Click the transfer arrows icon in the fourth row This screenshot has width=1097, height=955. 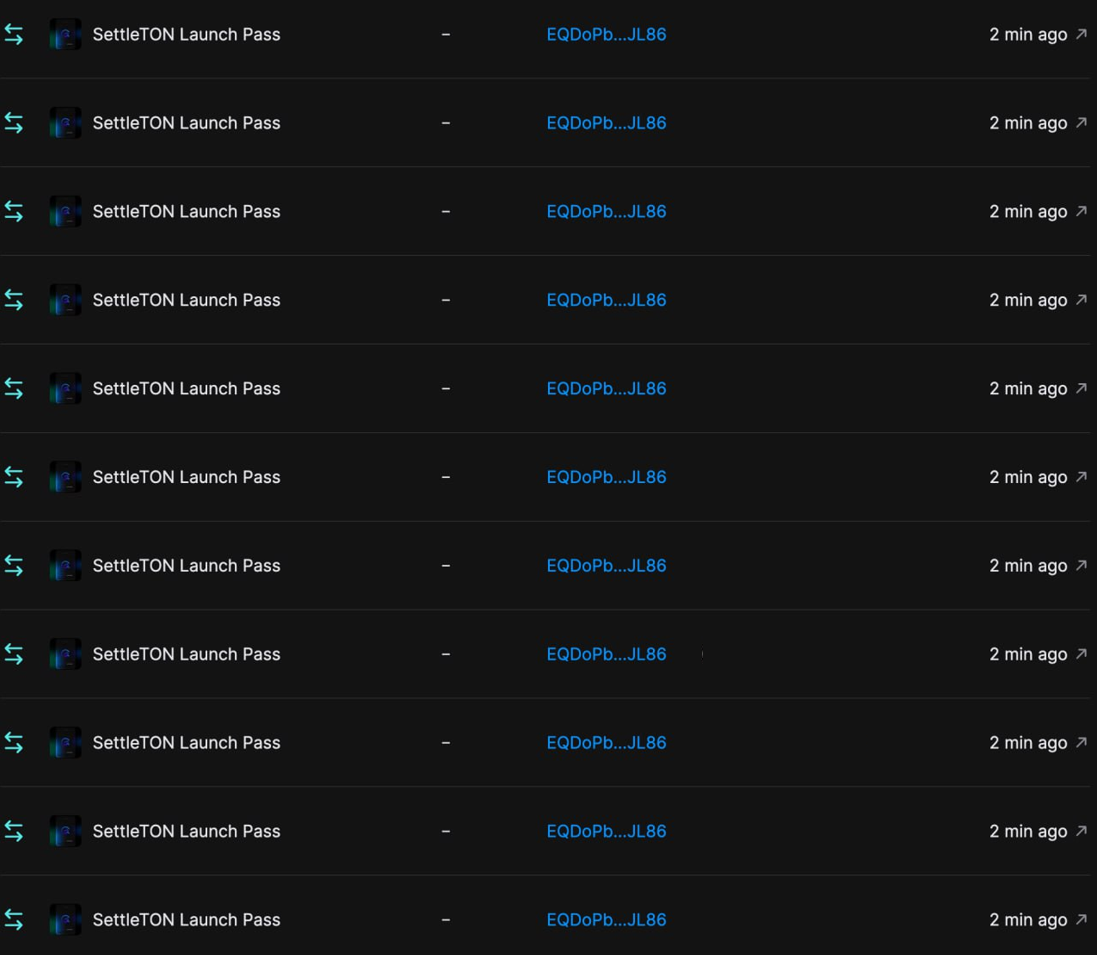[x=14, y=300]
